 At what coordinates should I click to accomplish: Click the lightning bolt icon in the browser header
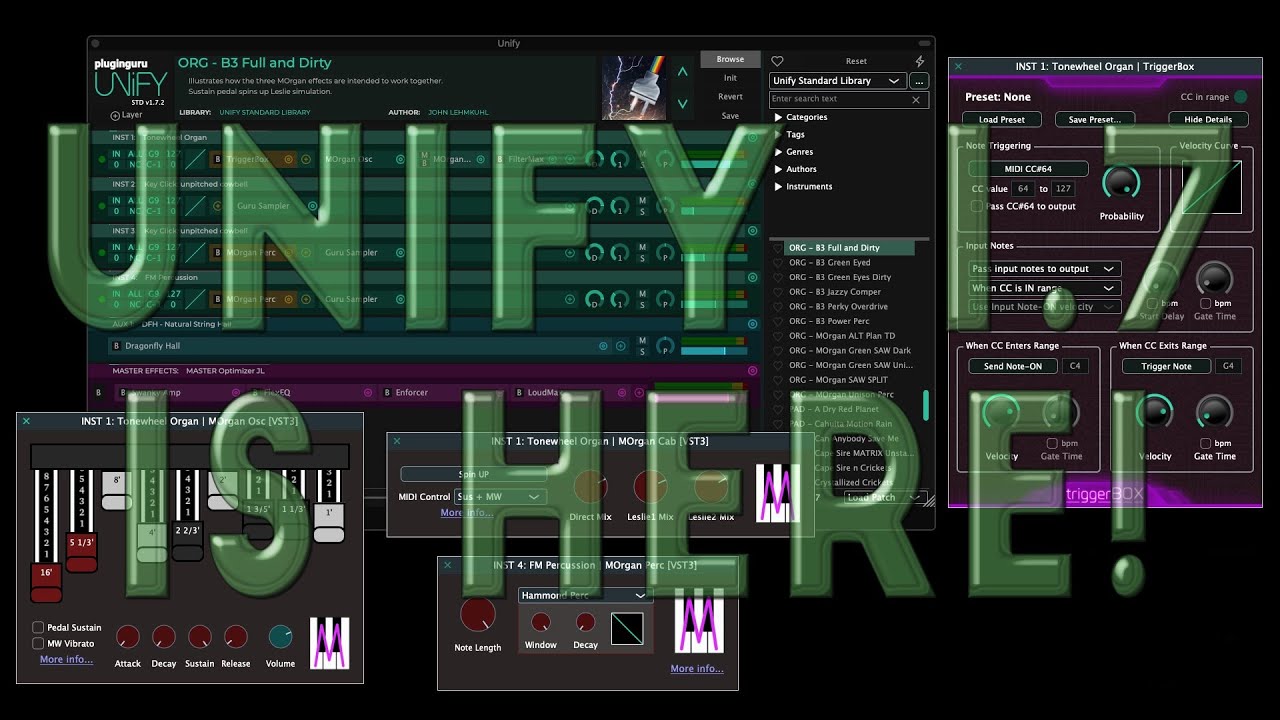pos(920,61)
